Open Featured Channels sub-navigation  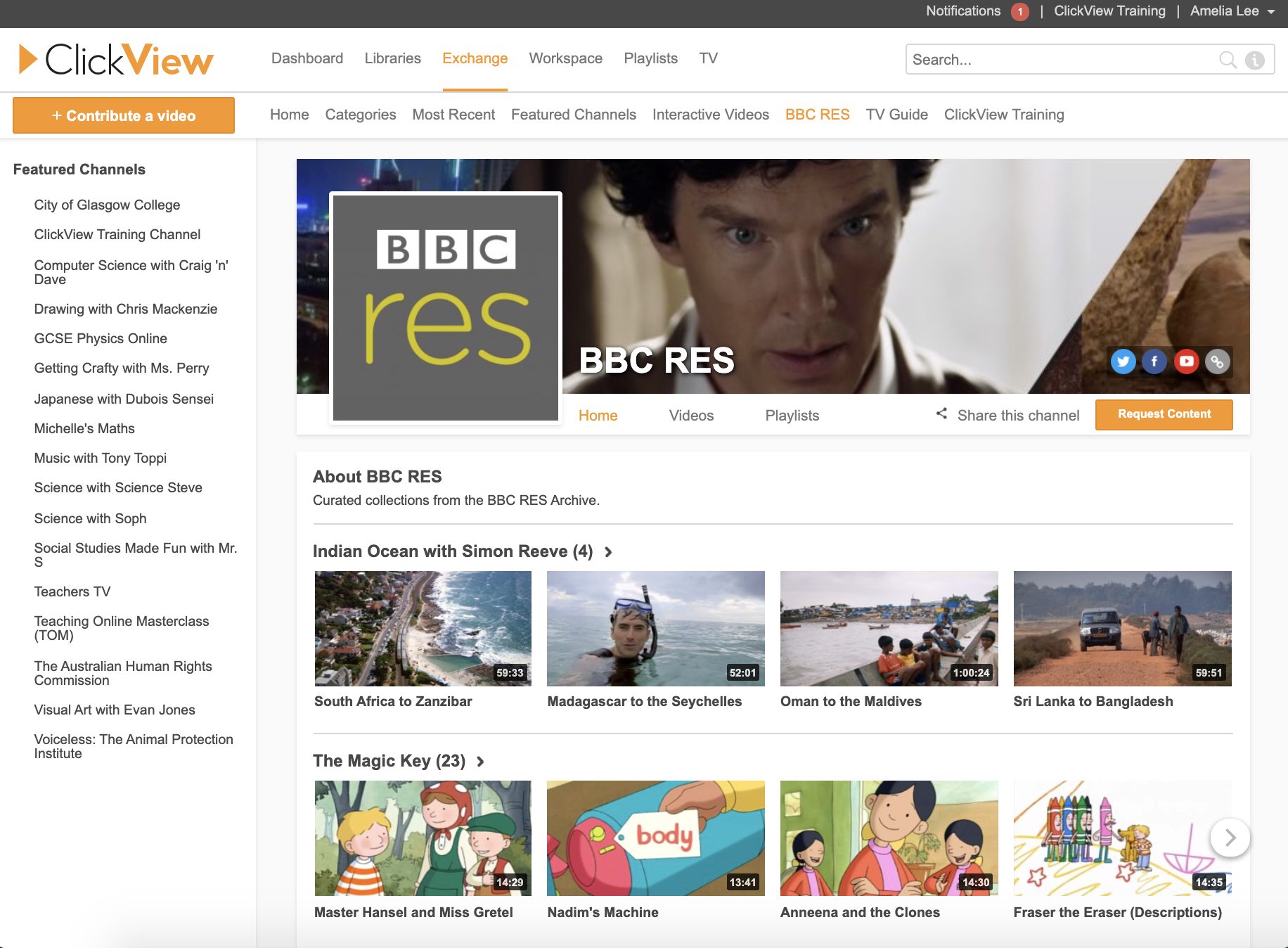click(x=573, y=115)
